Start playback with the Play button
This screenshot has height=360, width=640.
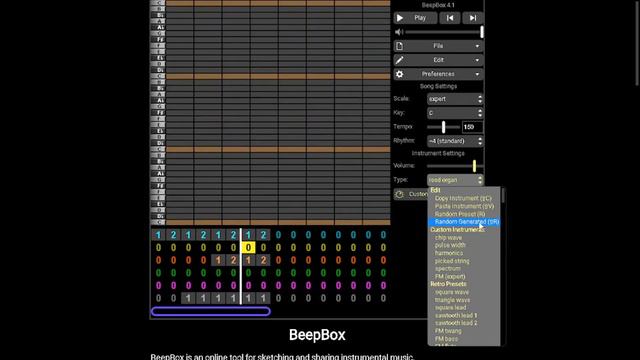point(415,18)
